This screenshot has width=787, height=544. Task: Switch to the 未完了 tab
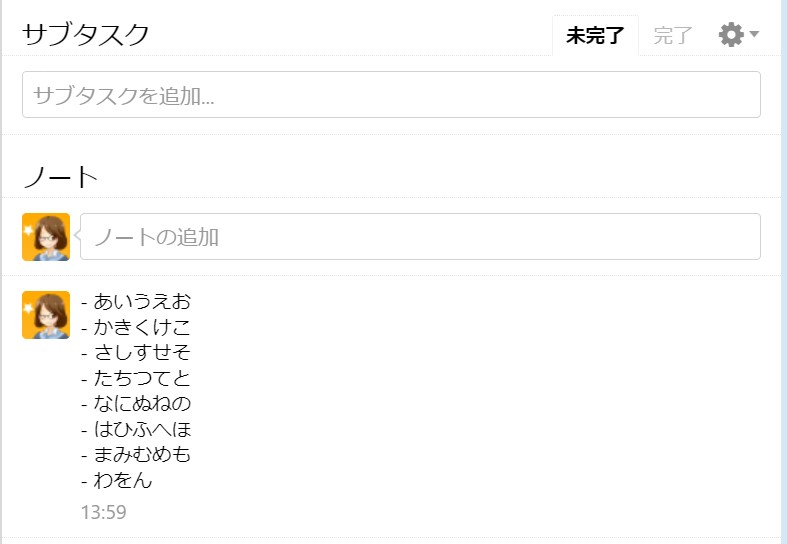coord(595,36)
